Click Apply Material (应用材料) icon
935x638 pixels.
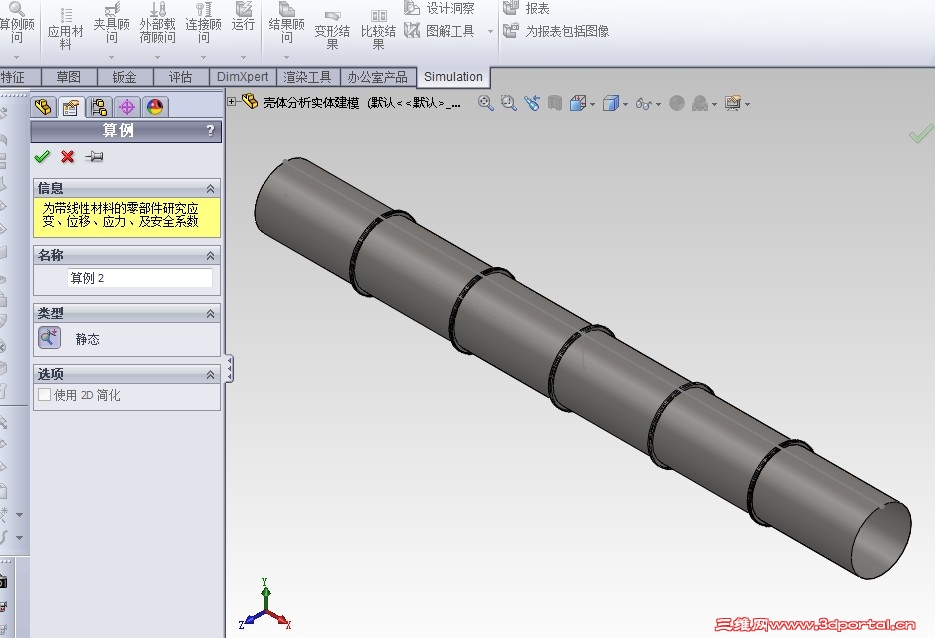[x=65, y=29]
